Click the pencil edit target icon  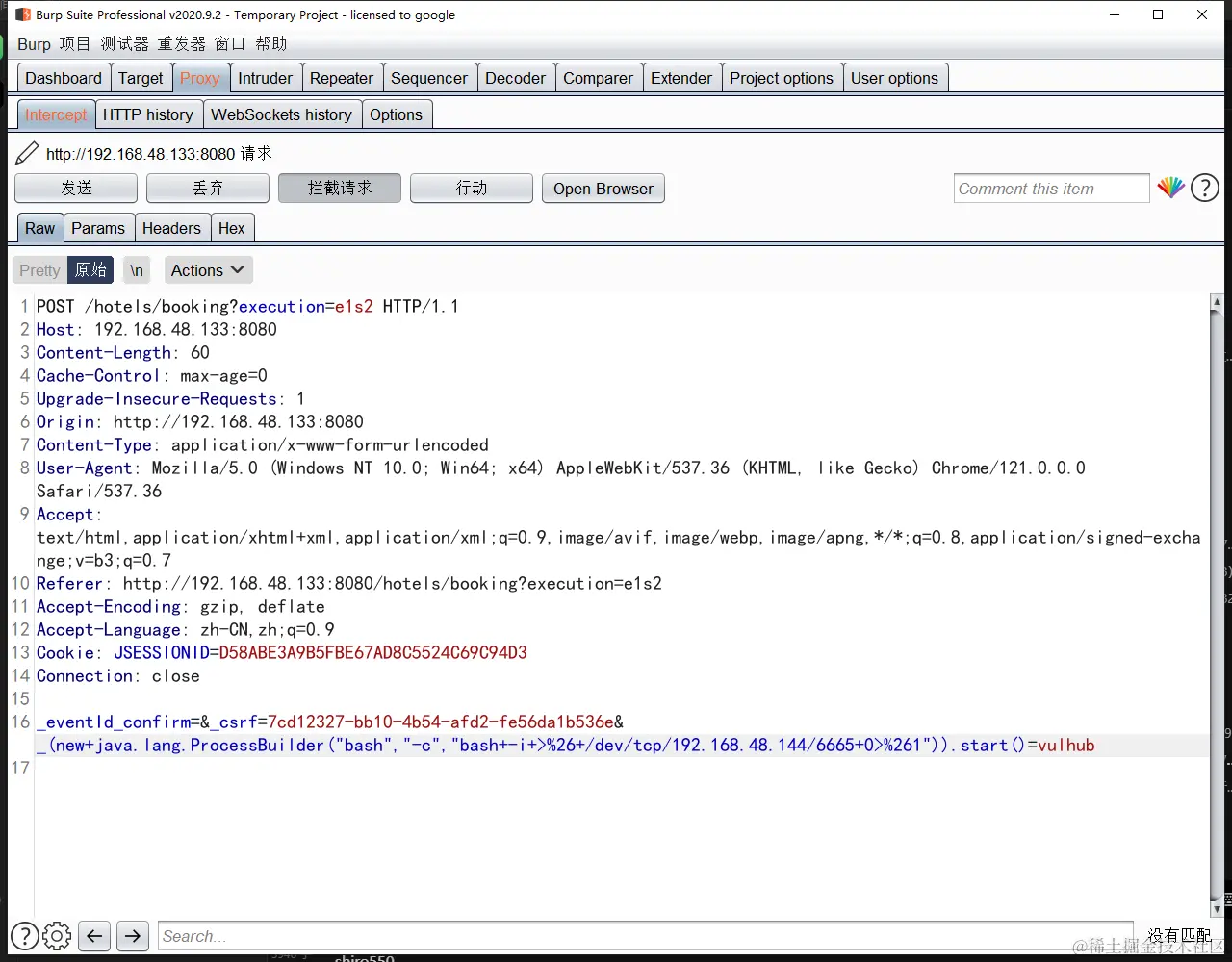(27, 153)
